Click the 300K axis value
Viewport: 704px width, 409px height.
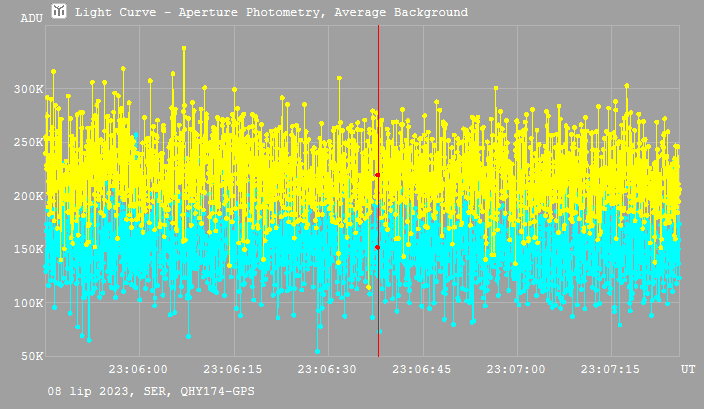(28, 89)
